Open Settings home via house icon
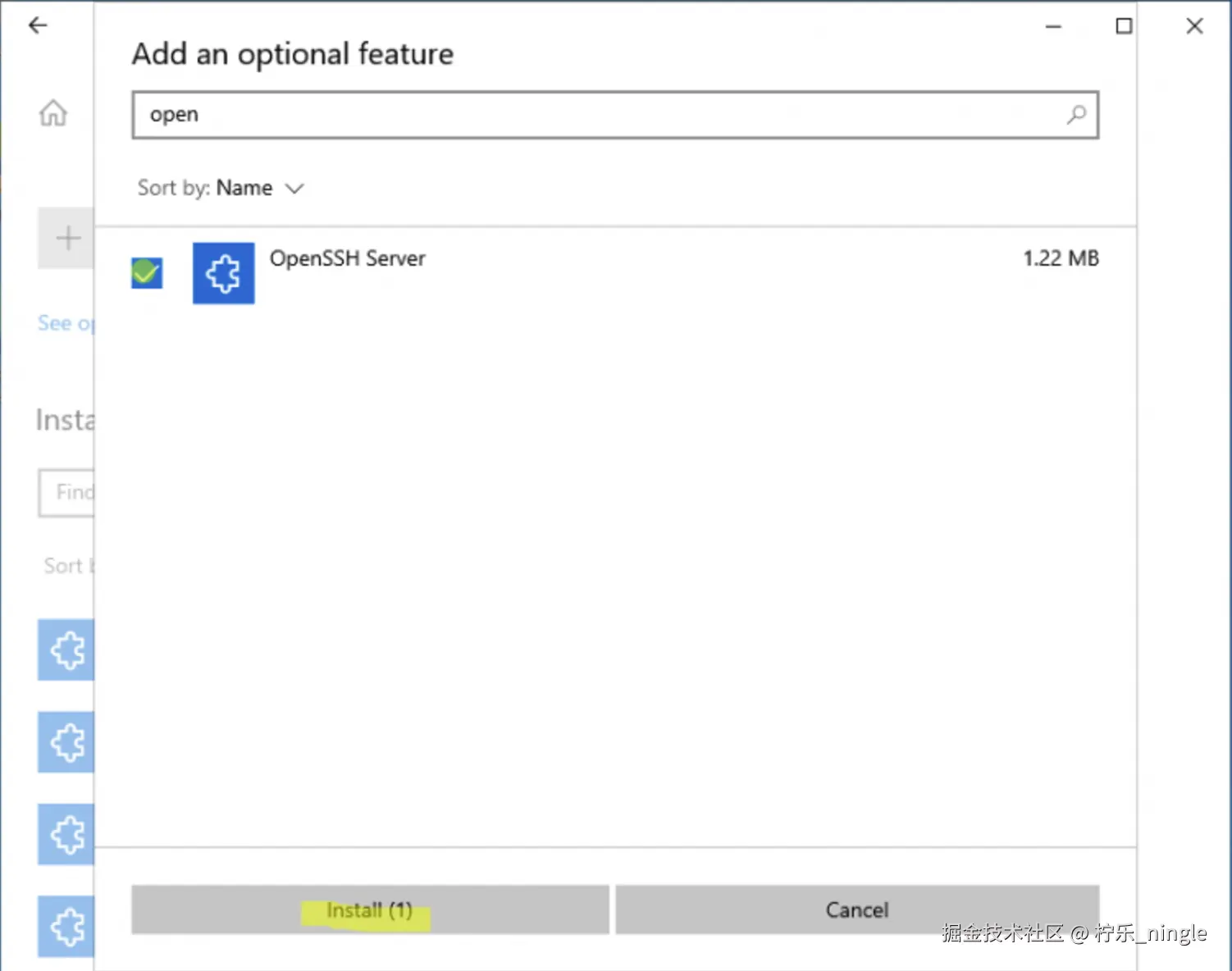Screen dimensions: 1232x971 tap(53, 112)
